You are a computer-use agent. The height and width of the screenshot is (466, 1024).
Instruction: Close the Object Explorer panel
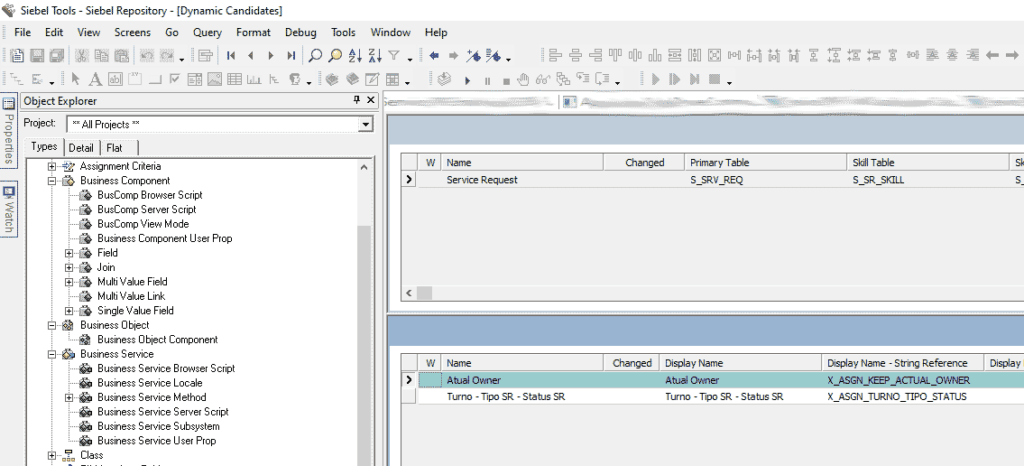click(370, 100)
